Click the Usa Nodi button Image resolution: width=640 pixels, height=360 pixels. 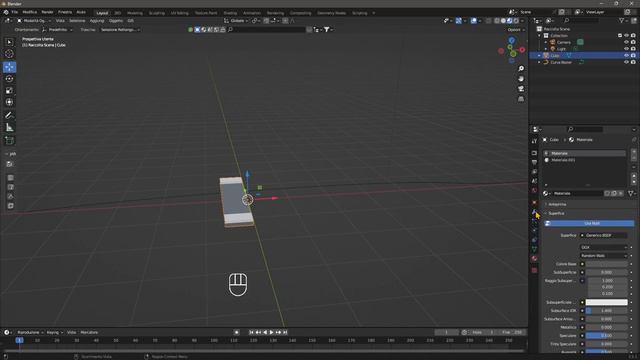point(589,223)
